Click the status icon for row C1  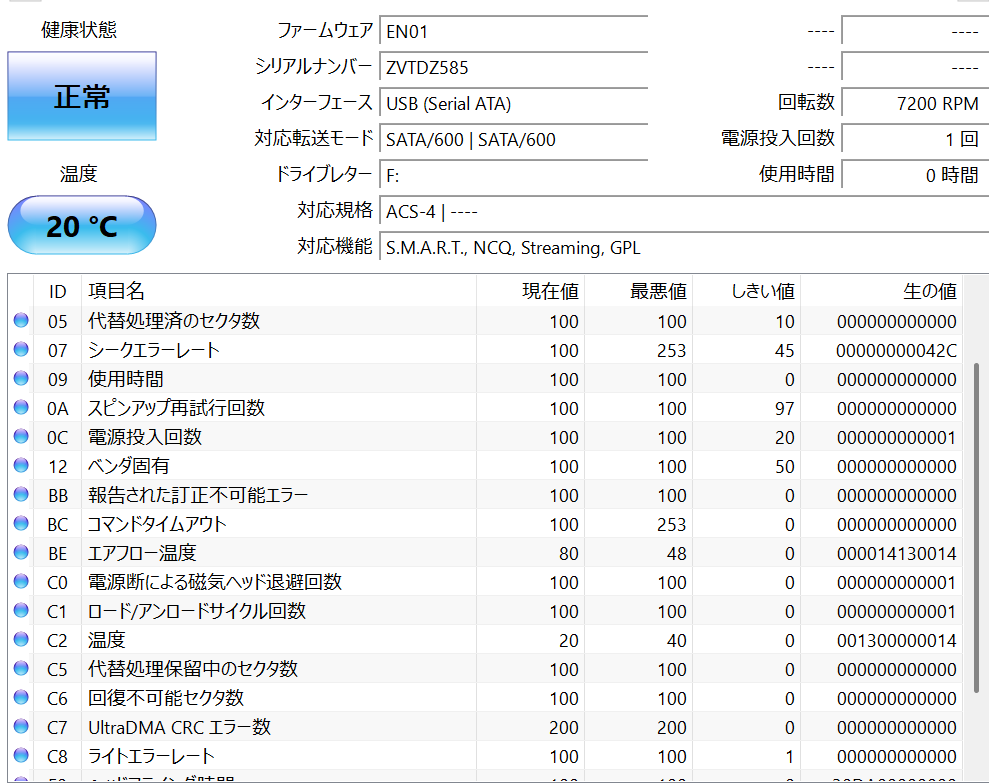[21, 611]
